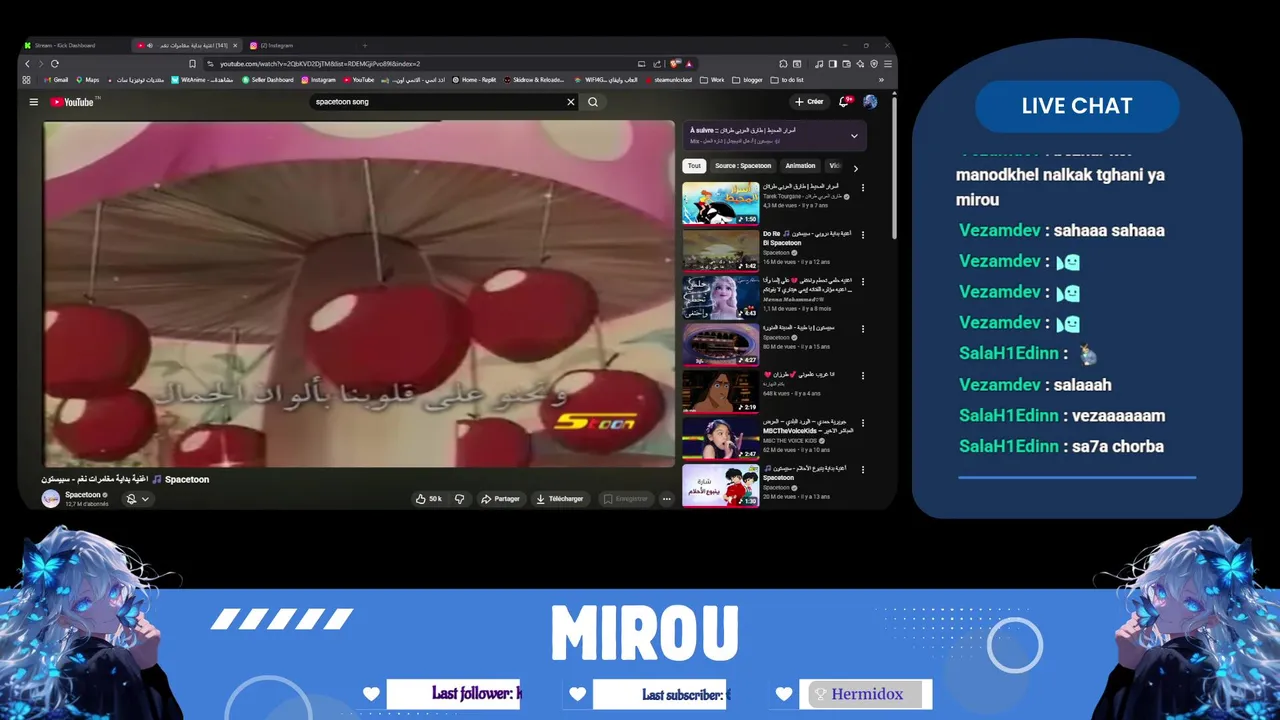Open options menu for the Tarzan video

863,375
